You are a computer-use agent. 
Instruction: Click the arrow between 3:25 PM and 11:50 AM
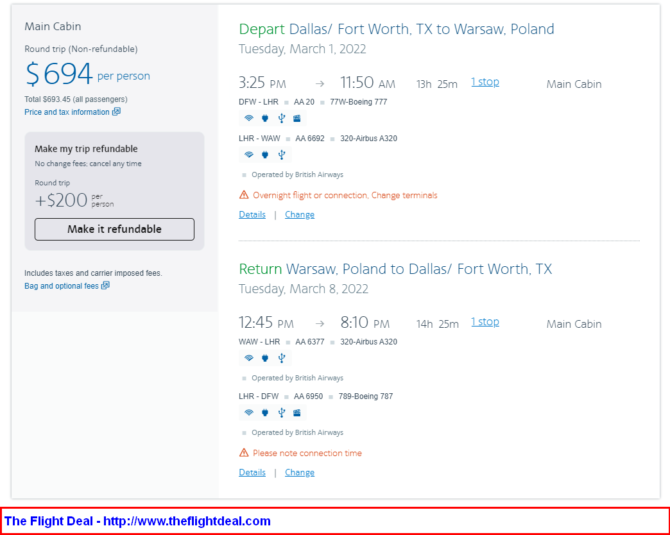pyautogui.click(x=320, y=84)
